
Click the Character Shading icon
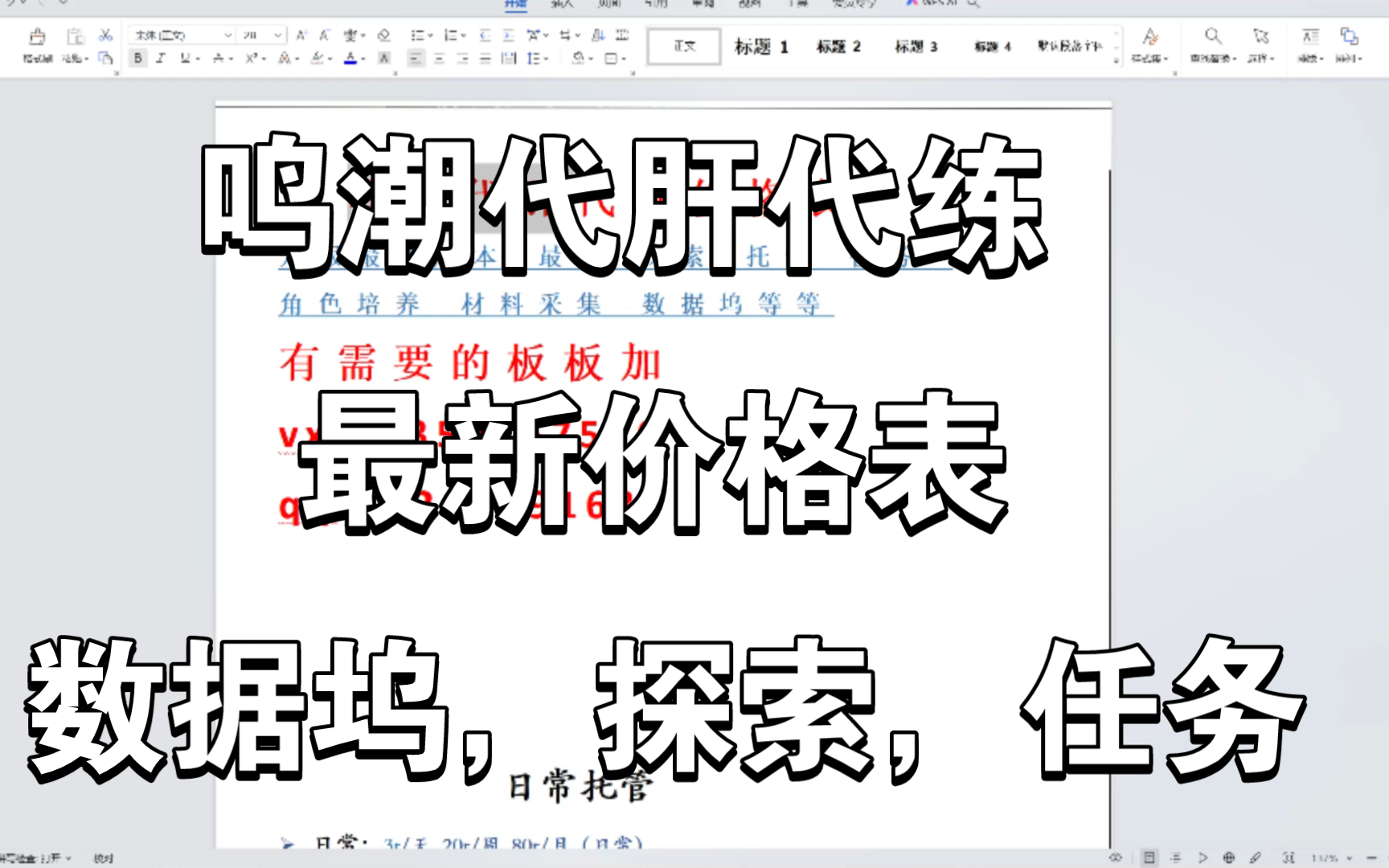384,59
